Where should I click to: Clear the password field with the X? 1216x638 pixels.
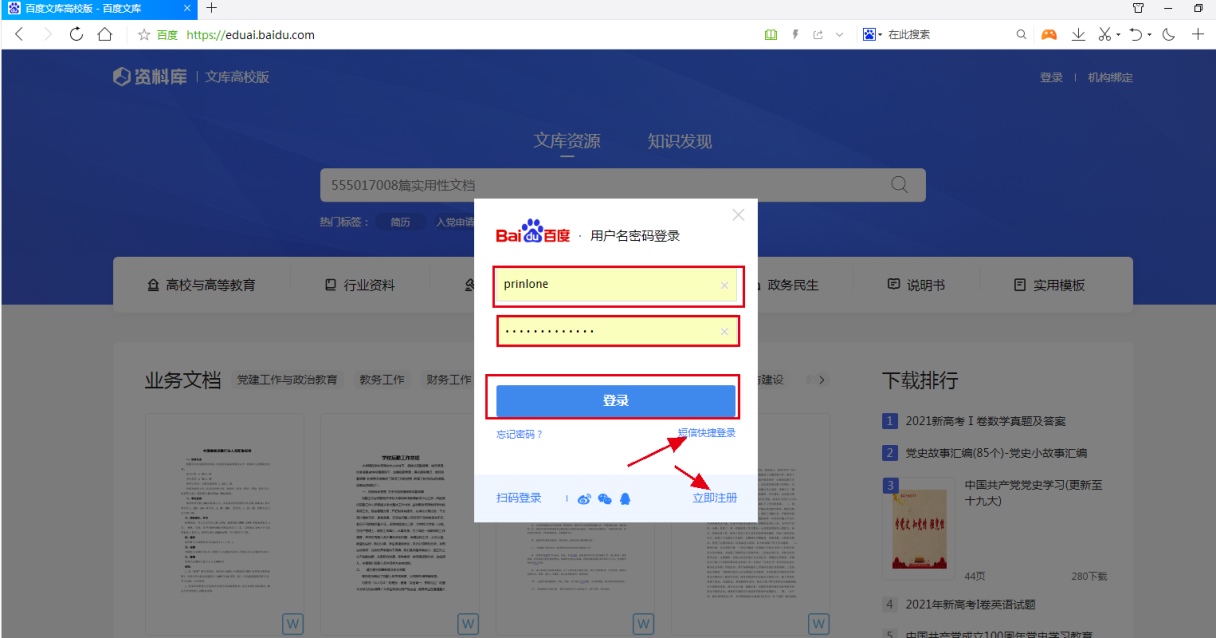coord(724,332)
